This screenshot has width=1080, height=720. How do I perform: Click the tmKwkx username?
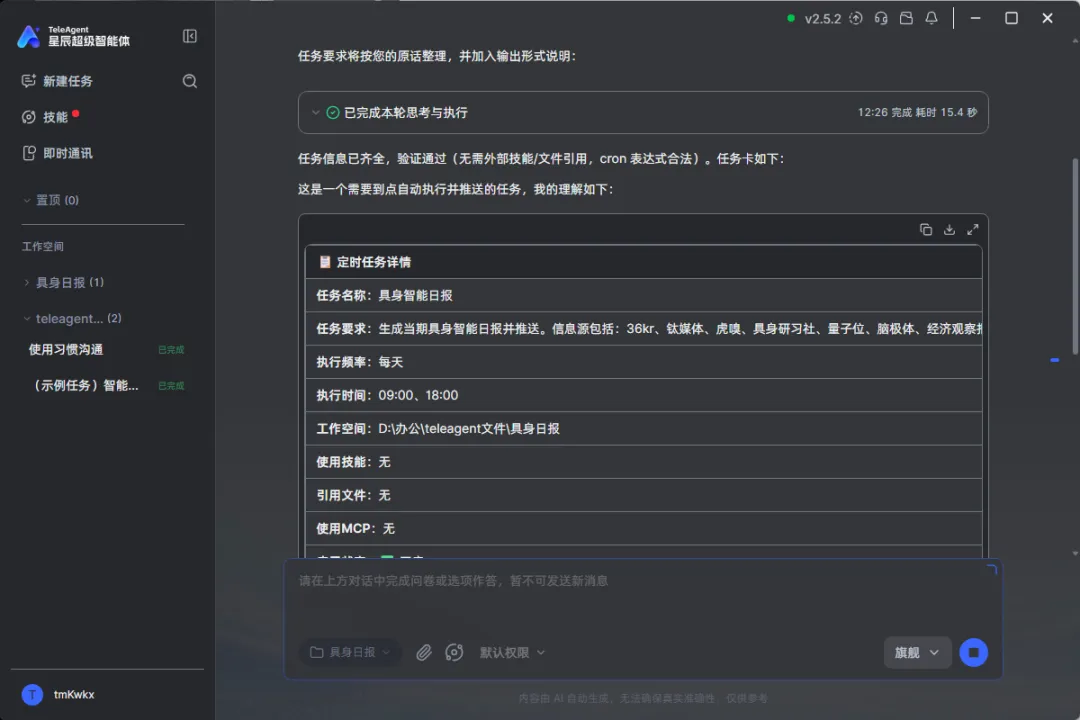[x=74, y=695]
